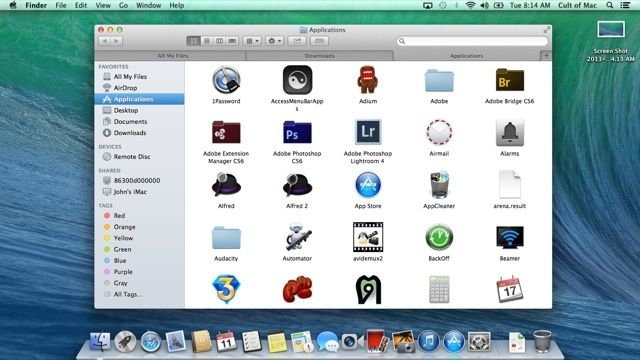Select the arena.result file
The width and height of the screenshot is (640, 360).
click(x=510, y=185)
